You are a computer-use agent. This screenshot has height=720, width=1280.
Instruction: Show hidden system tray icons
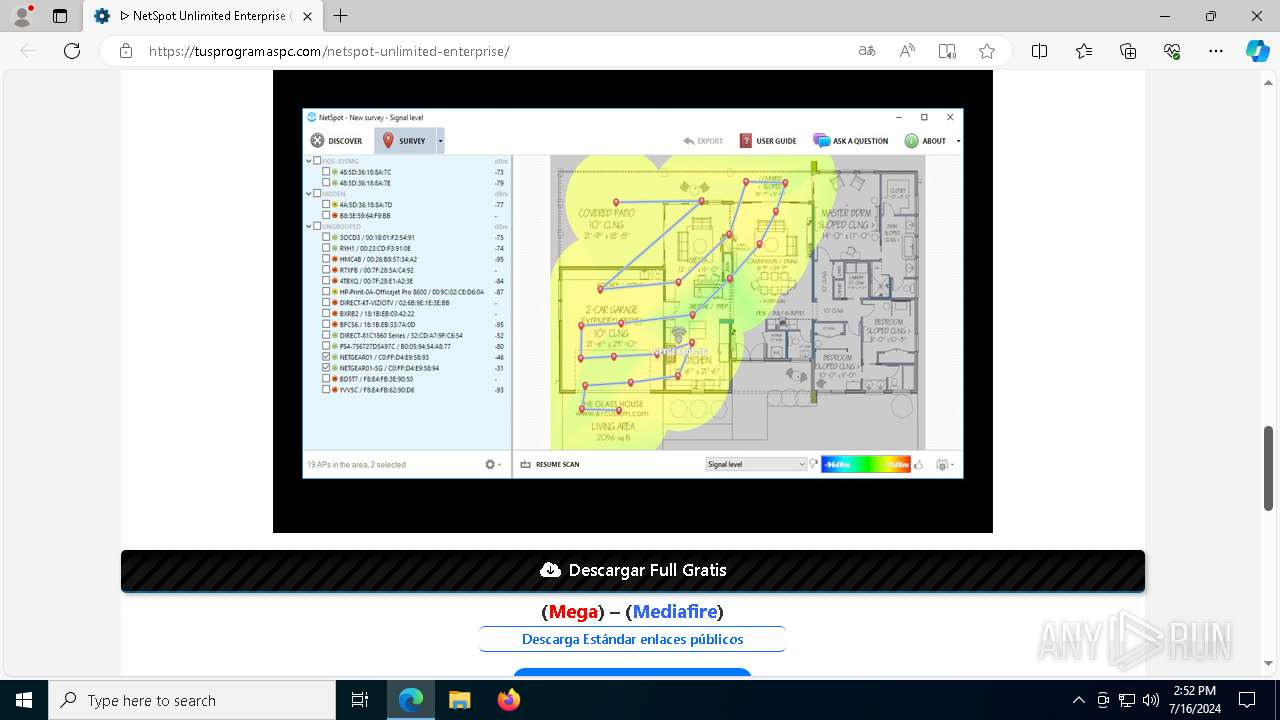(1078, 700)
